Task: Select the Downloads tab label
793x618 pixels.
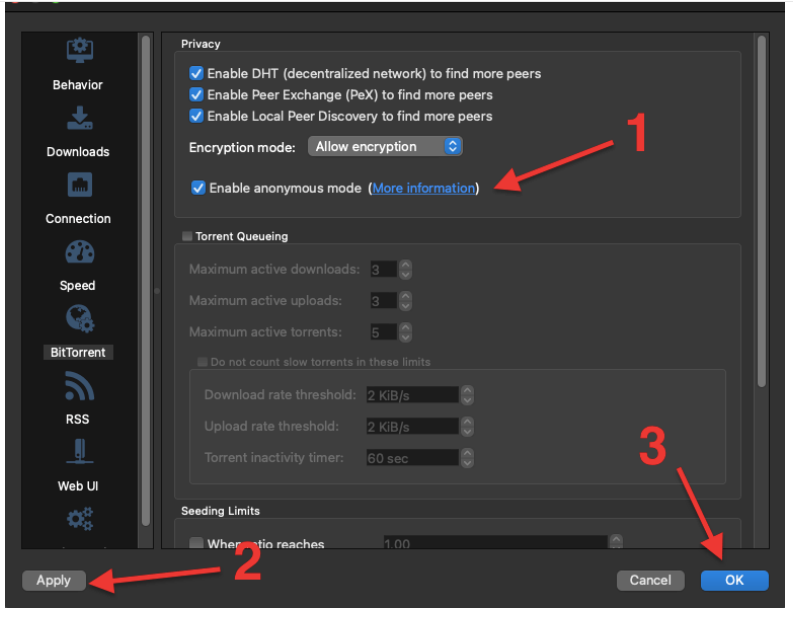Action: pyautogui.click(x=78, y=152)
